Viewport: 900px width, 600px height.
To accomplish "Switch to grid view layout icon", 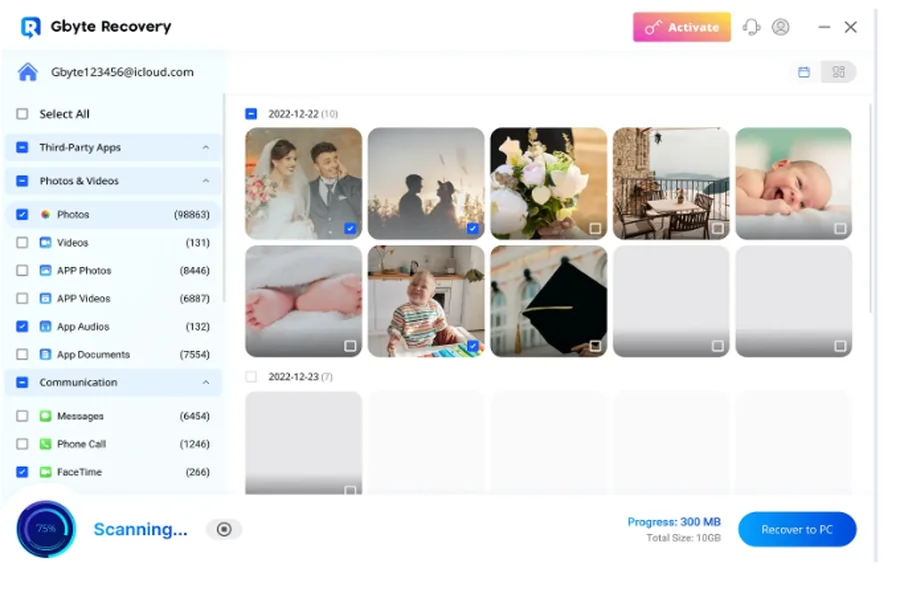I will point(839,72).
